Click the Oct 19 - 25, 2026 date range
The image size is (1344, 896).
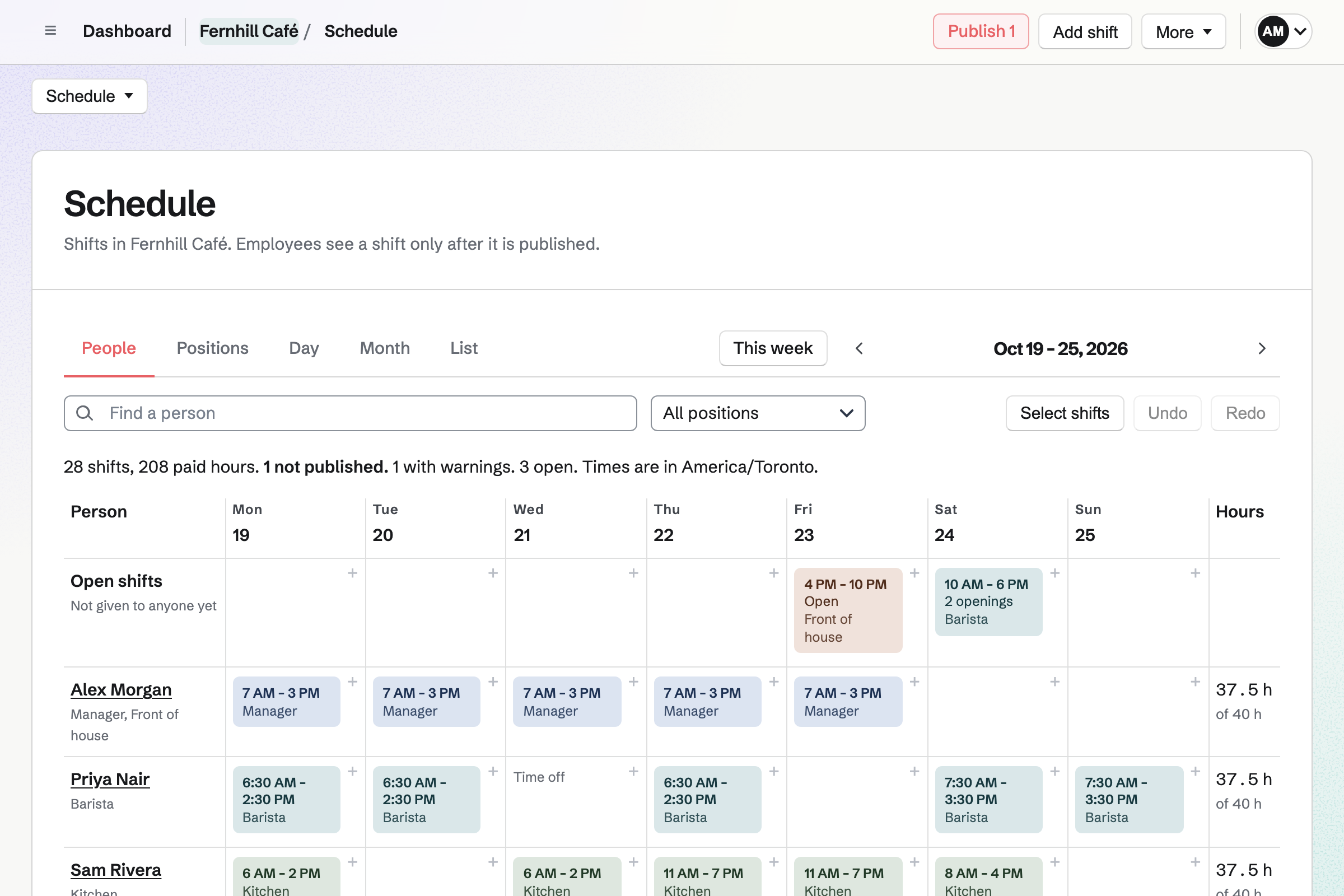pyautogui.click(x=1060, y=348)
